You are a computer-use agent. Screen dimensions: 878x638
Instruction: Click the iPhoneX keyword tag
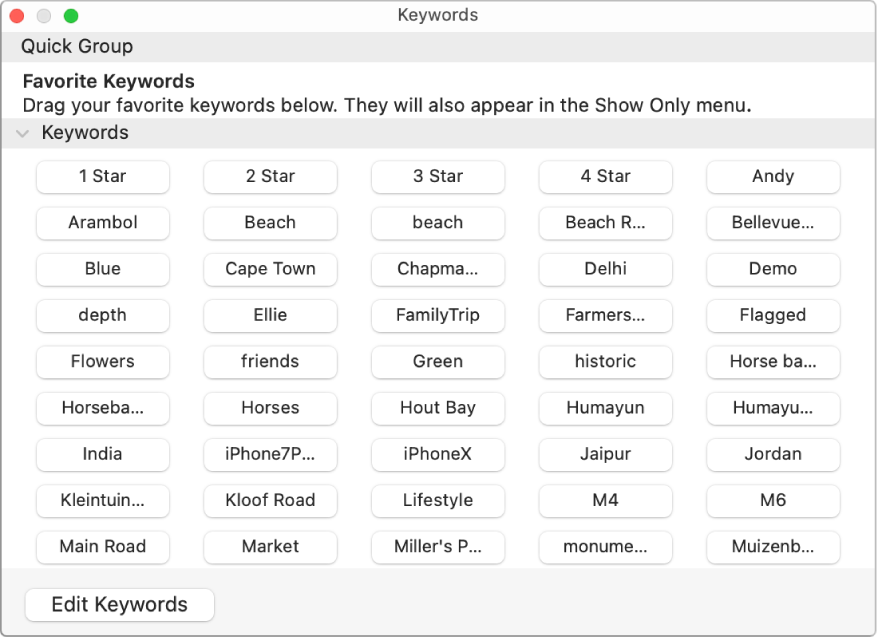point(438,454)
